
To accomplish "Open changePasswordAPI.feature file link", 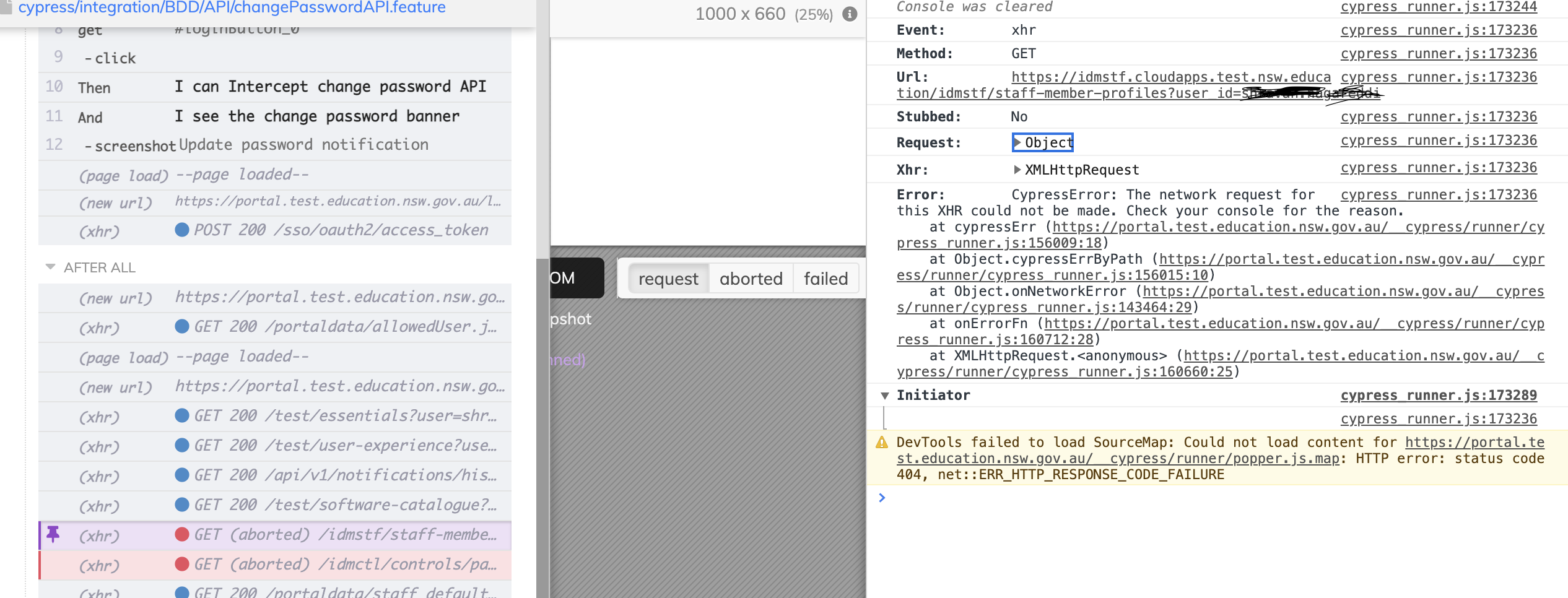I will click(x=232, y=7).
